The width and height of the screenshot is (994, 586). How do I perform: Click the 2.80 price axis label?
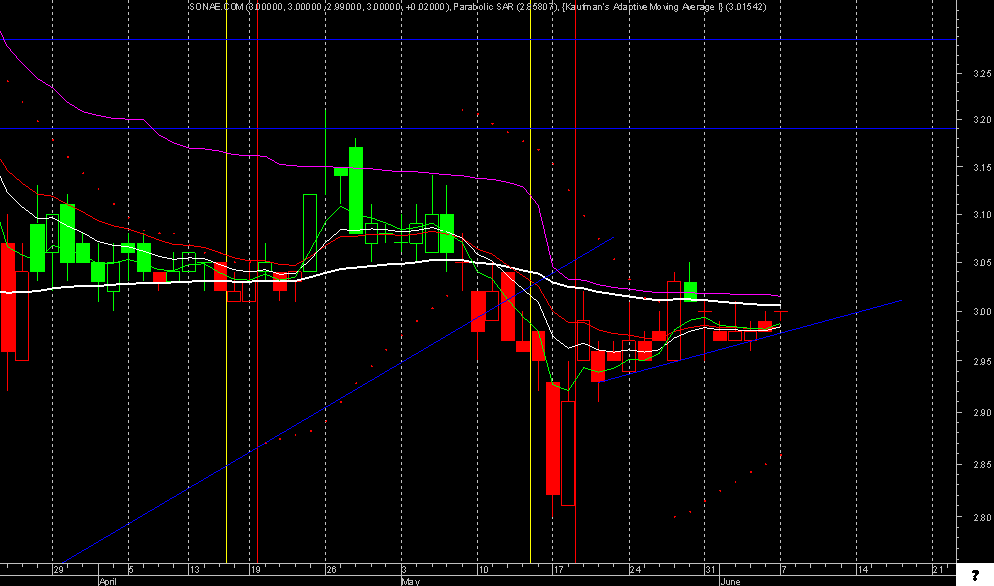pyautogui.click(x=982, y=518)
